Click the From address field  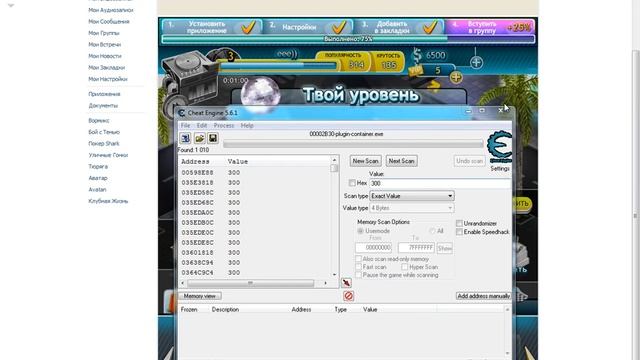pyautogui.click(x=373, y=248)
